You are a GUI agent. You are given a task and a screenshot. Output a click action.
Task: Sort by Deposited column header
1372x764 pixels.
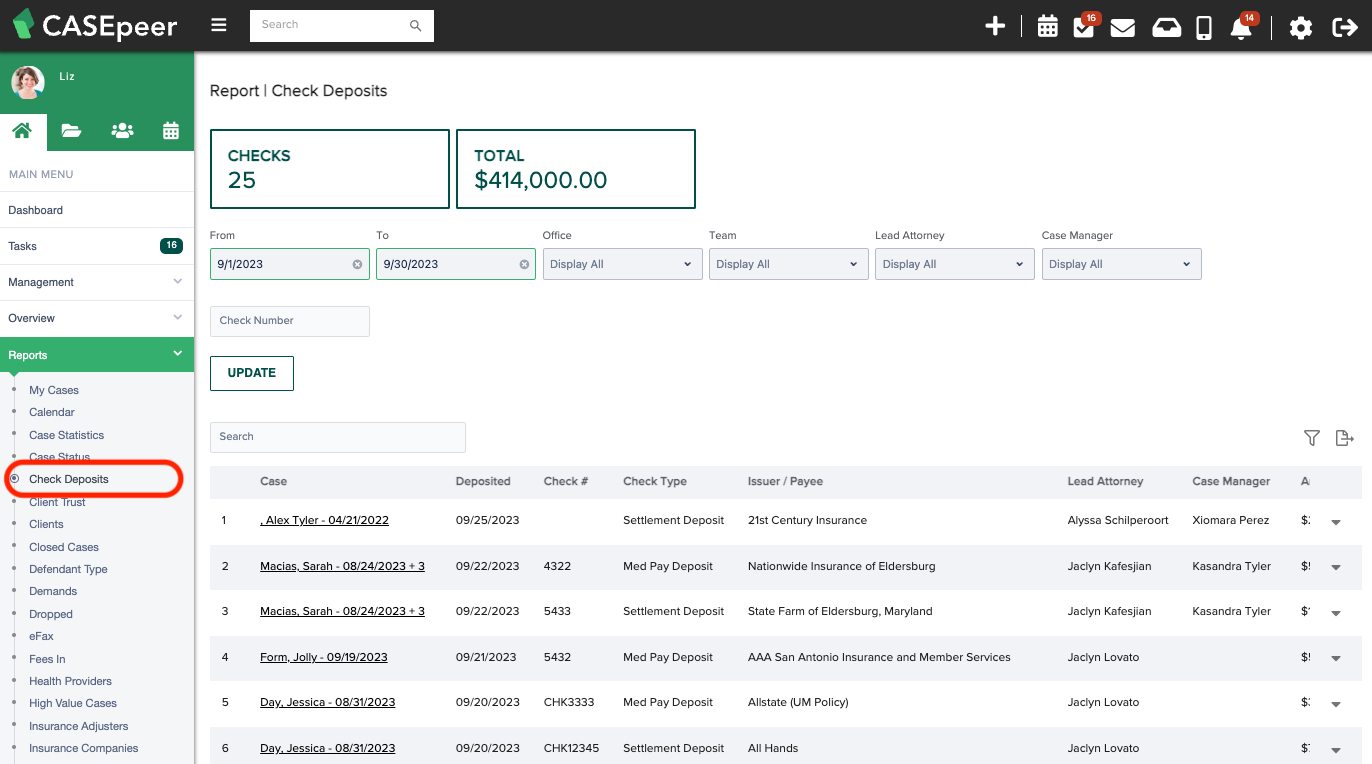[483, 481]
